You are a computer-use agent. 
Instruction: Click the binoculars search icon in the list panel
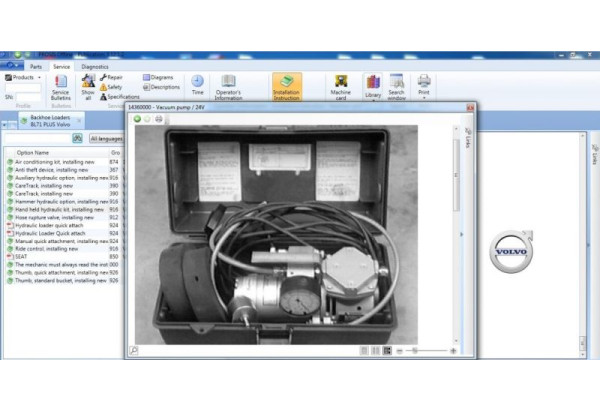pos(75,138)
